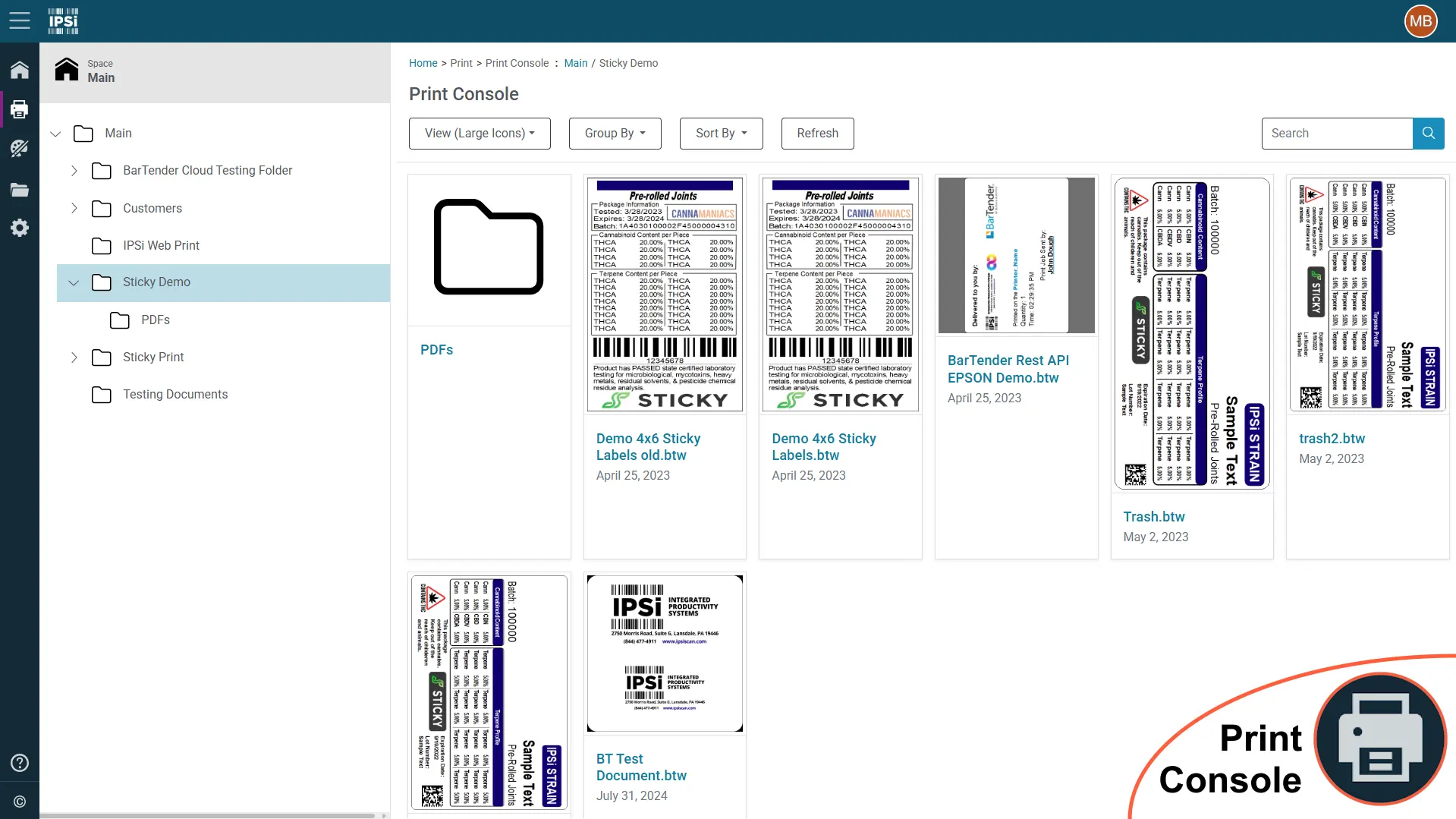The height and width of the screenshot is (819, 1456).
Task: Click the trash2.btw label thumbnail
Action: click(1367, 295)
